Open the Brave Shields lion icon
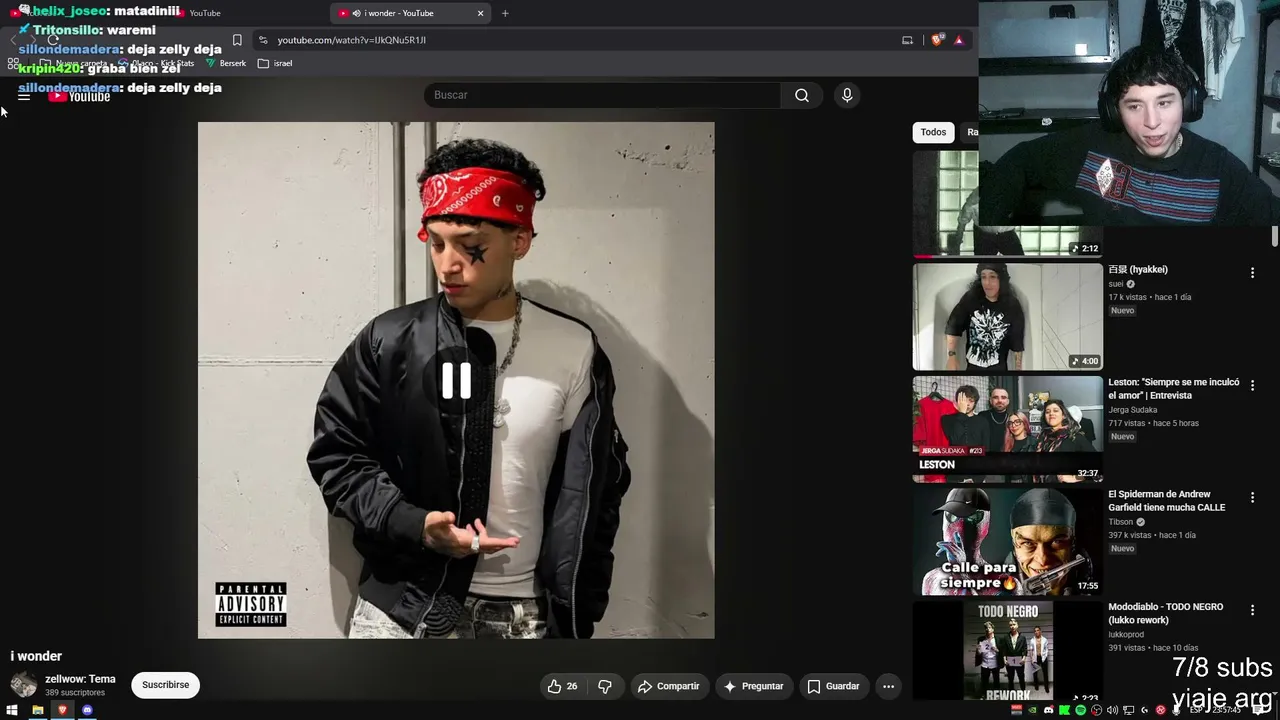Screen dimensions: 1280x720 pyautogui.click(x=937, y=40)
